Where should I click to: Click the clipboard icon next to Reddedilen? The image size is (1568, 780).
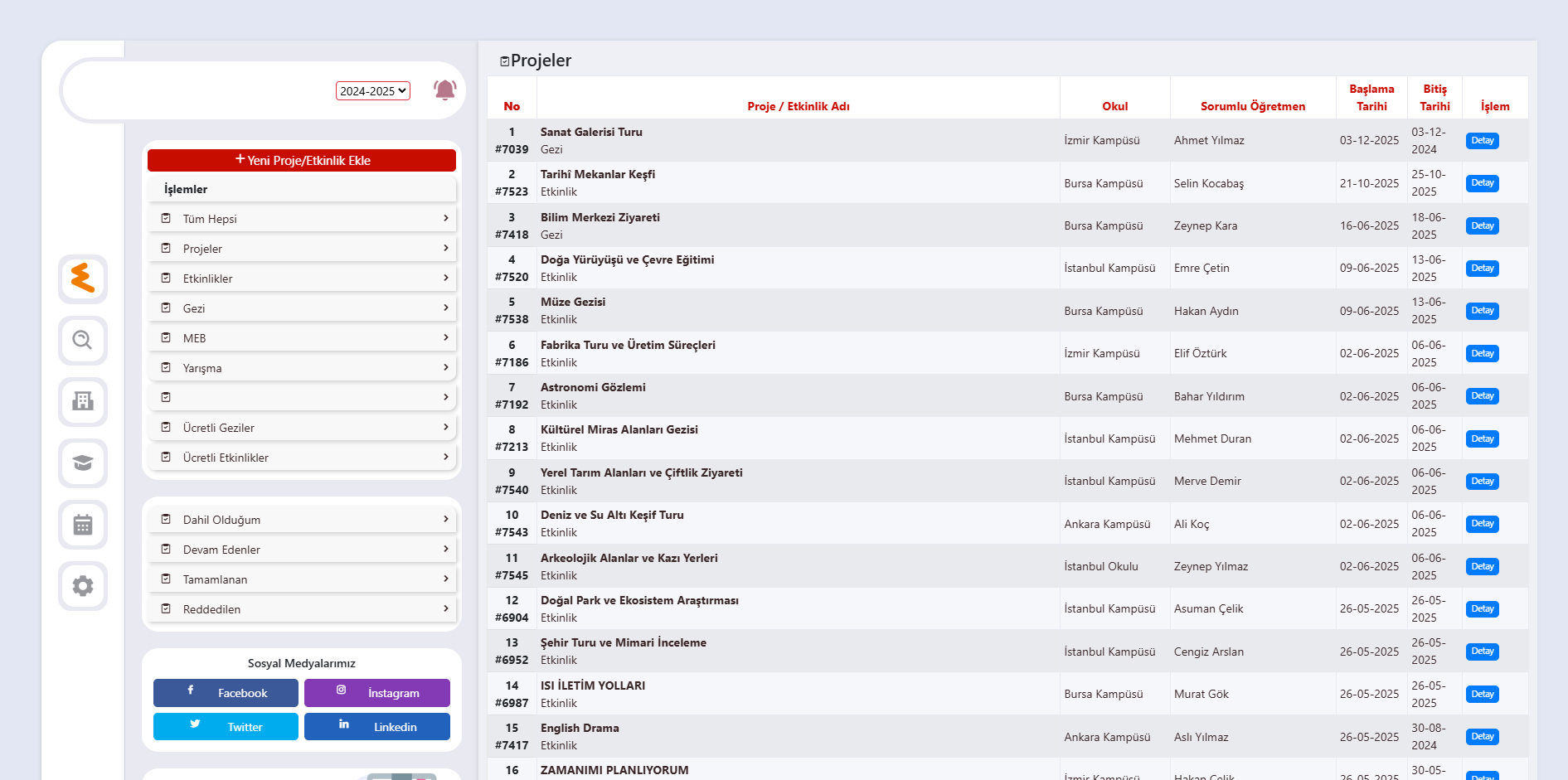[166, 608]
